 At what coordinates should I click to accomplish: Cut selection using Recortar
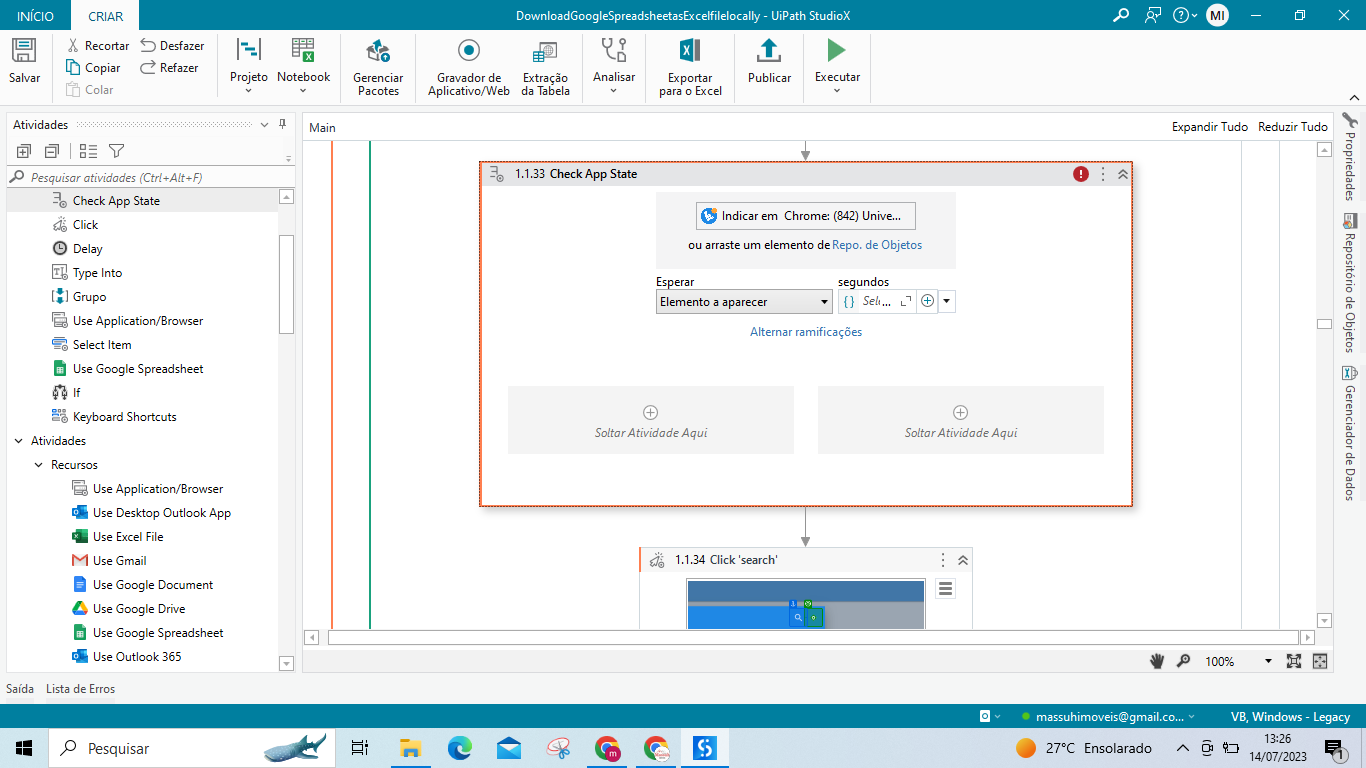tap(97, 46)
